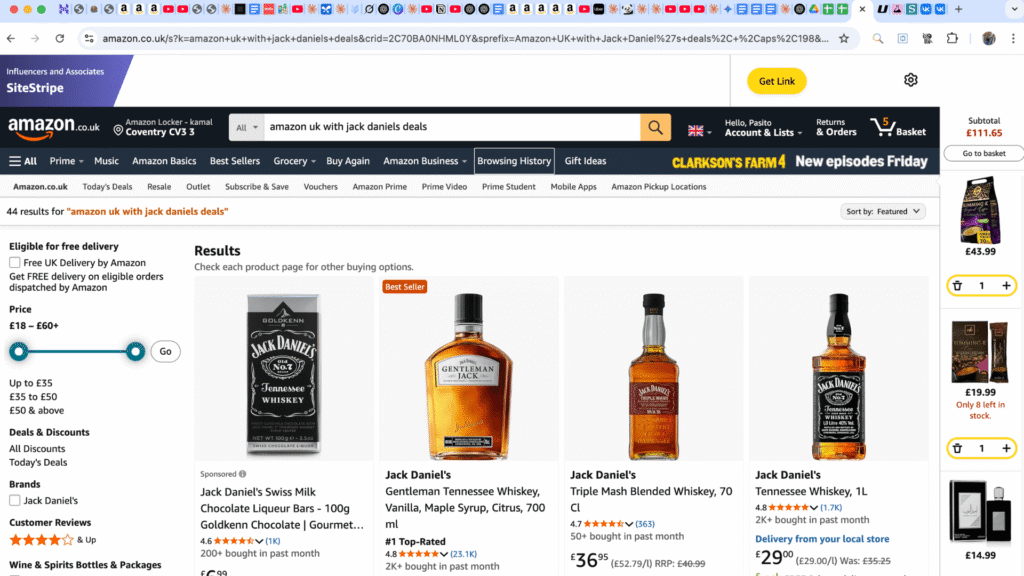Reload the page in the browser
Screen dimensions: 1024x576
(x=60, y=38)
